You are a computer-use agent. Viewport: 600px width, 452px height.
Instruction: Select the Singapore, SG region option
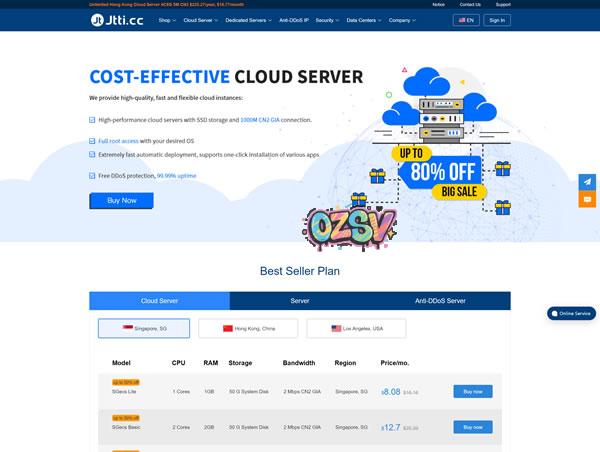point(144,328)
